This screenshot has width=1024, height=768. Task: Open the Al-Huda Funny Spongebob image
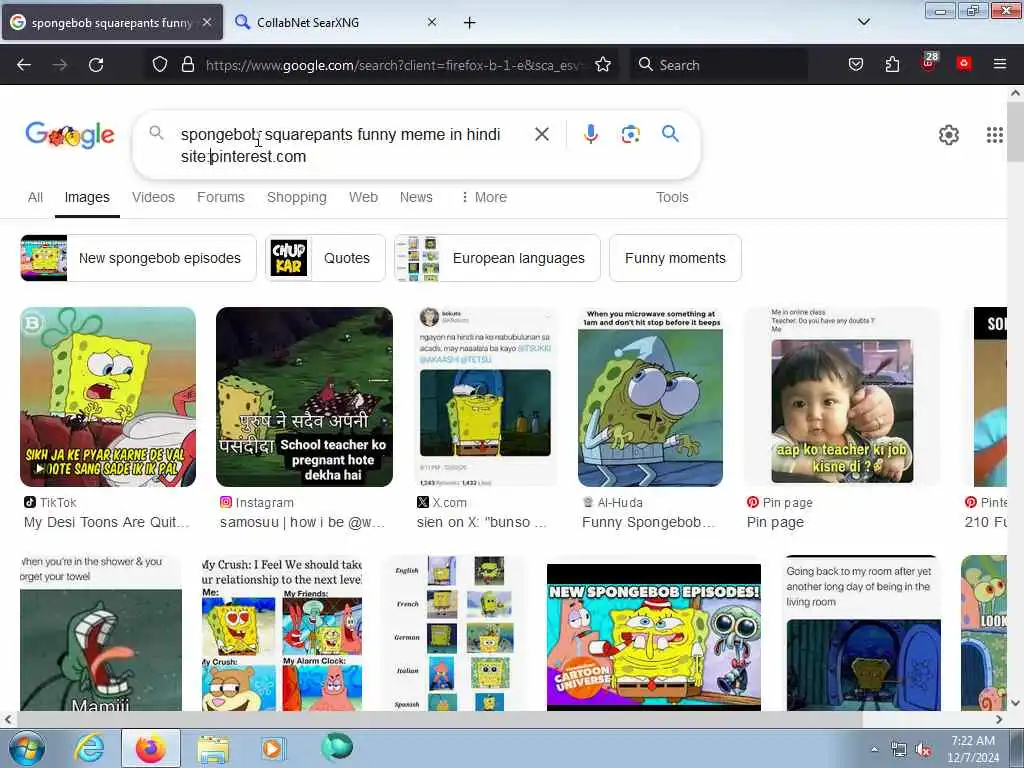coord(650,397)
